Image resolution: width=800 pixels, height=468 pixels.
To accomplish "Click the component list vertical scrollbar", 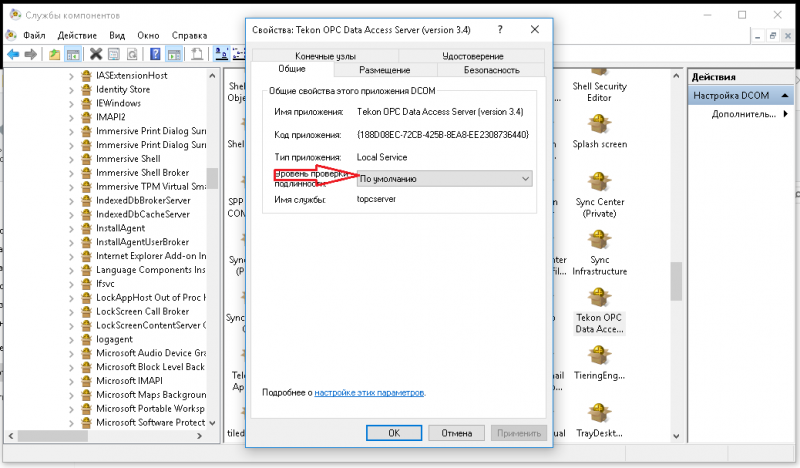I will (676, 290).
